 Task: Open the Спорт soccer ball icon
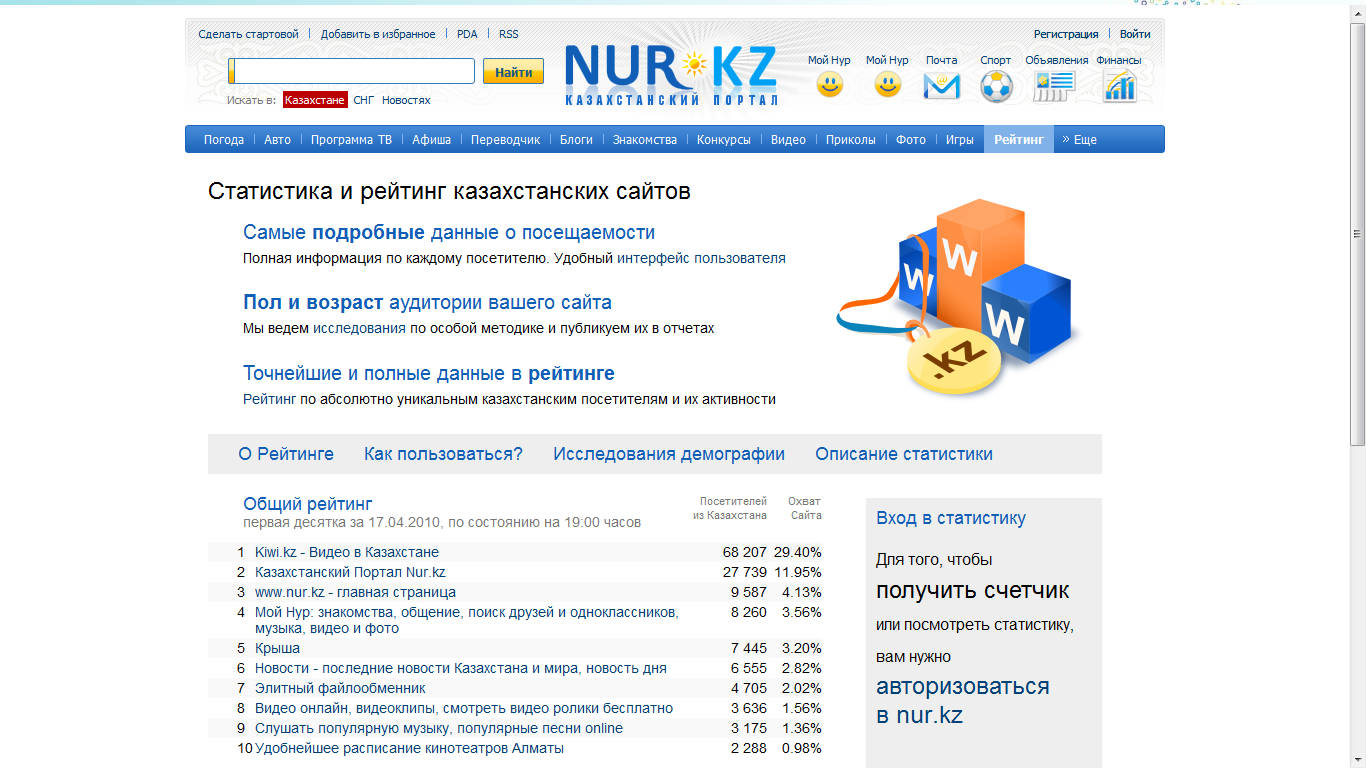click(996, 86)
